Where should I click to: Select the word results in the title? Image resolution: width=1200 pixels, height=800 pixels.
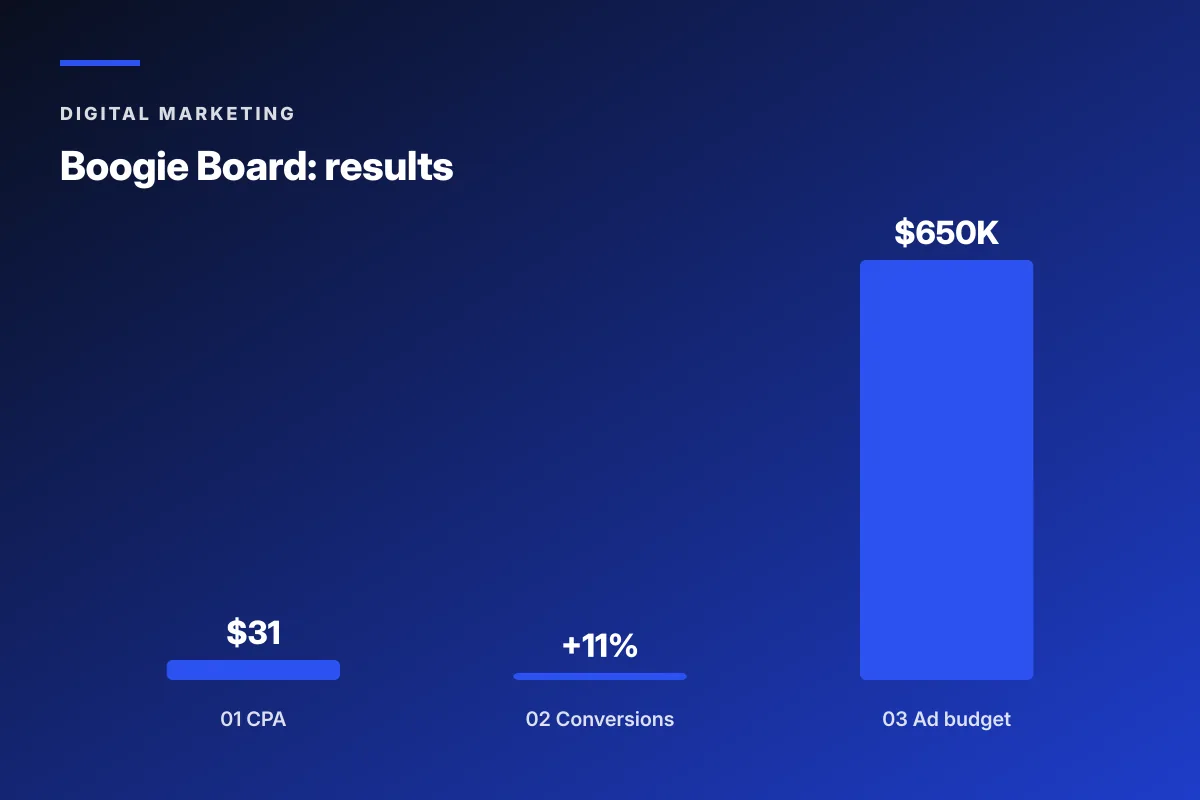389,167
